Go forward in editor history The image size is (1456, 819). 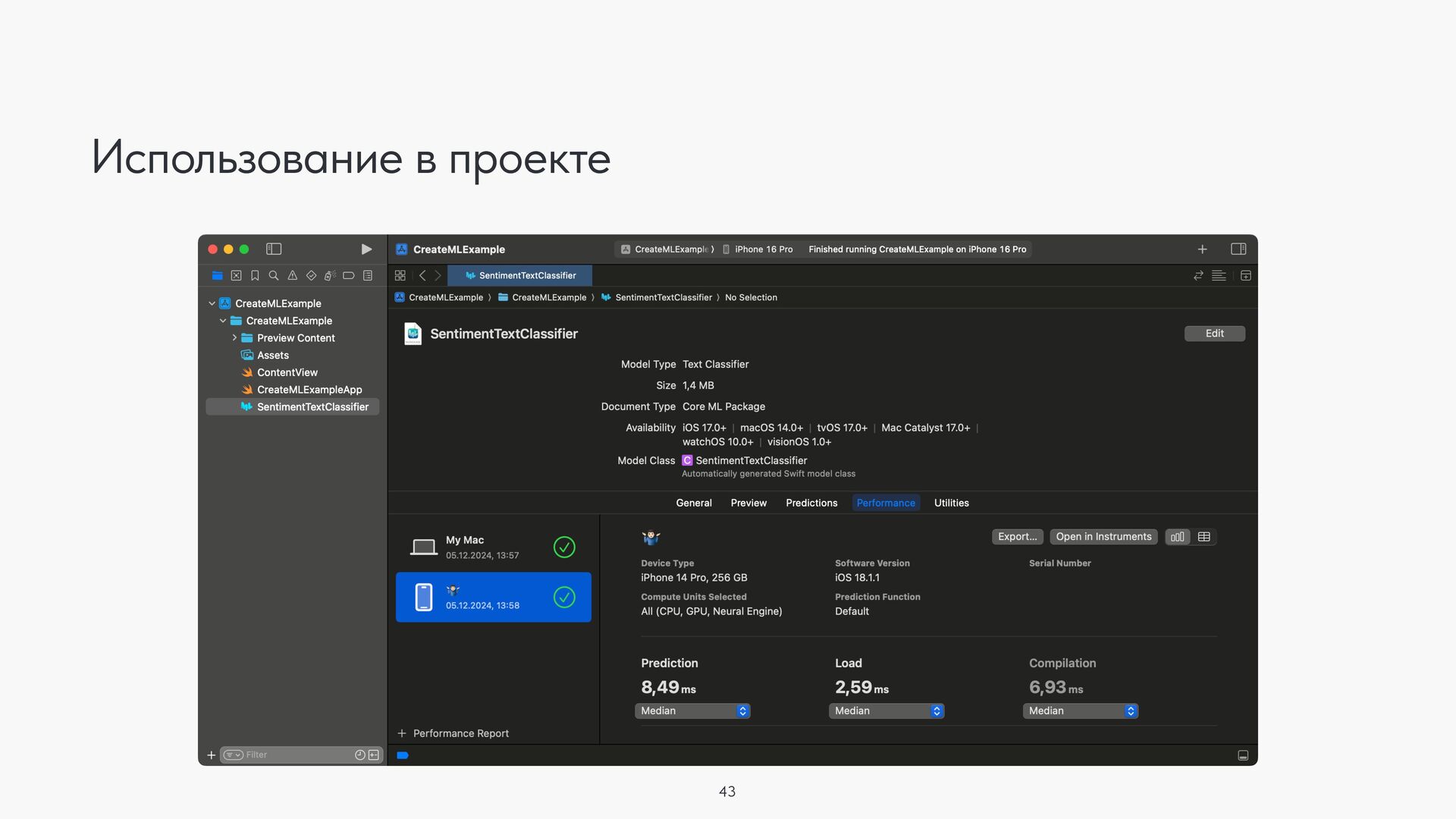coord(438,275)
